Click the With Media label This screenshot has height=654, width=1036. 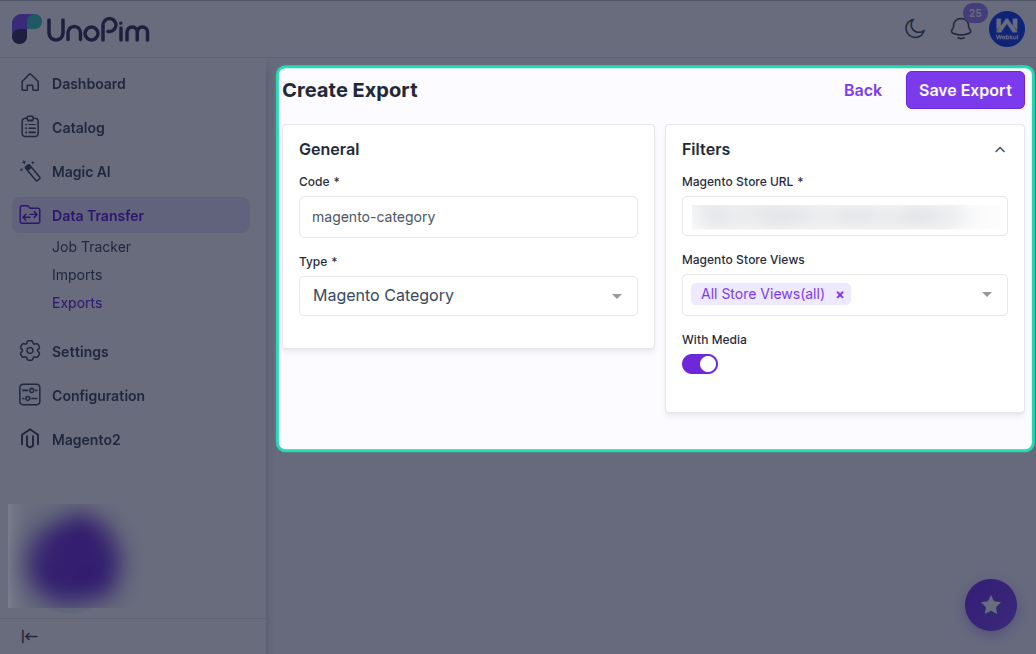714,340
